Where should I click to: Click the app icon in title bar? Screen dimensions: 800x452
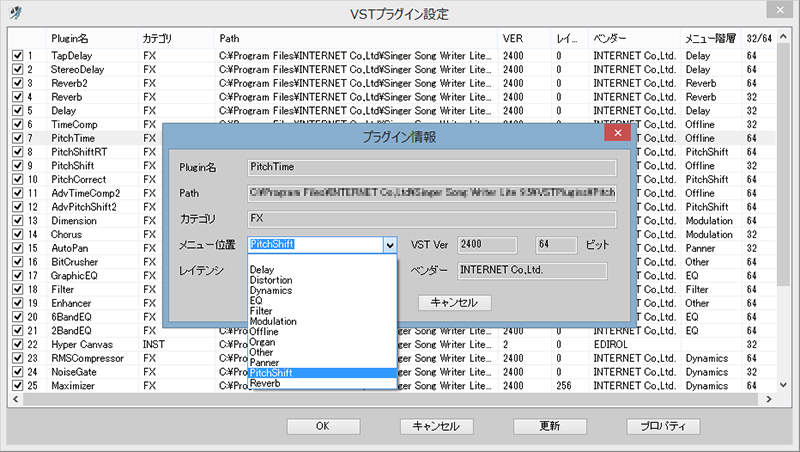[x=16, y=13]
